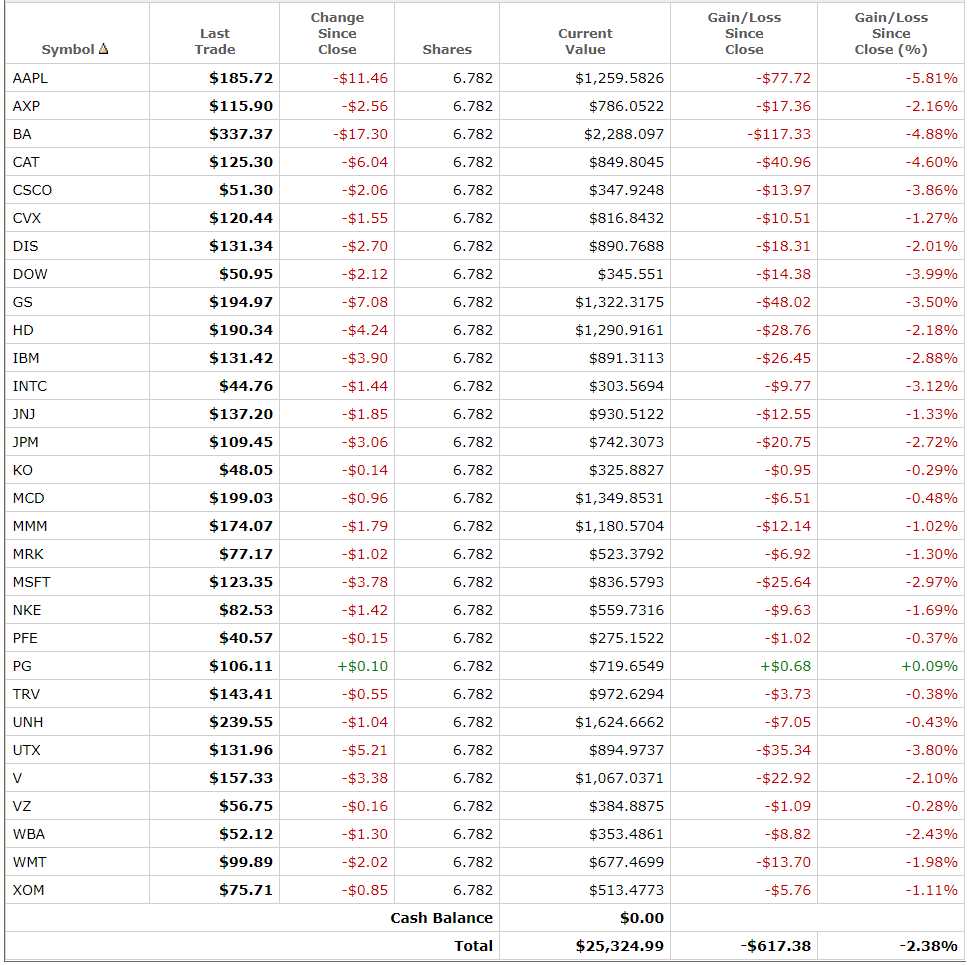Click MCD last trade price $199.03

coord(241,498)
